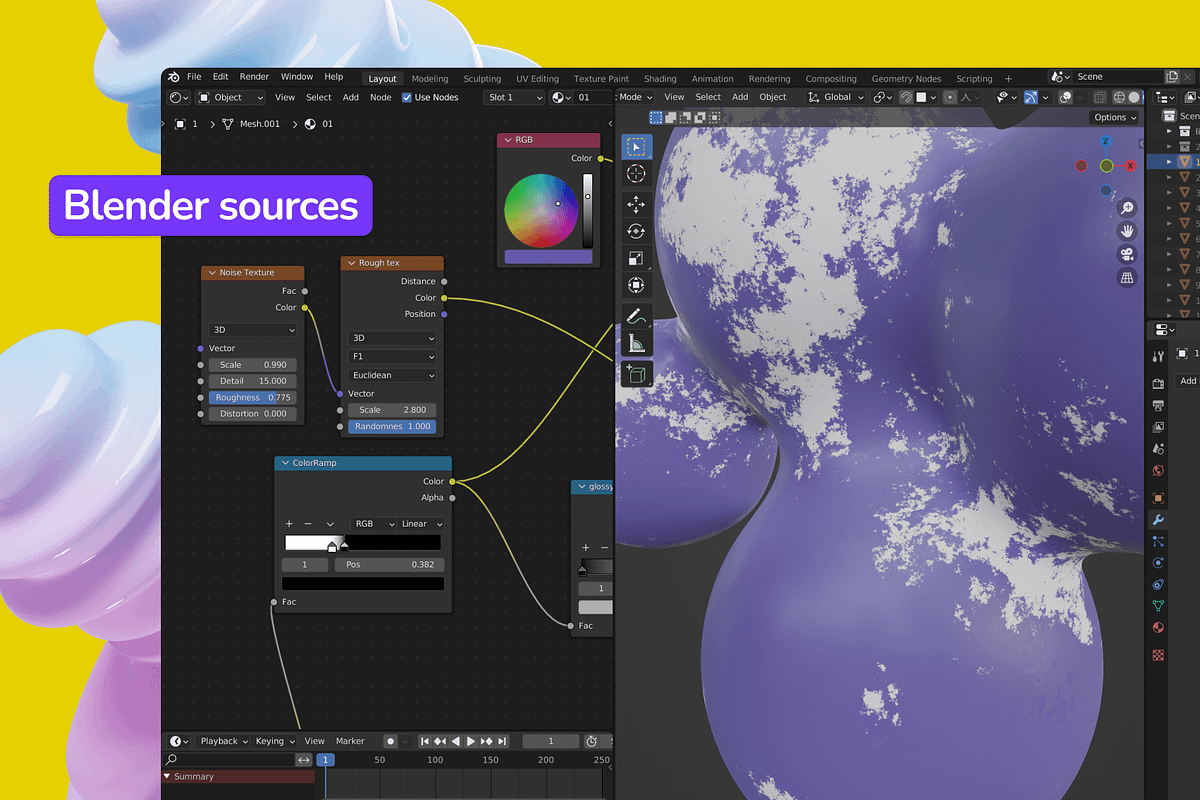The image size is (1200, 800).
Task: Select the Select Box tool
Action: 636,147
